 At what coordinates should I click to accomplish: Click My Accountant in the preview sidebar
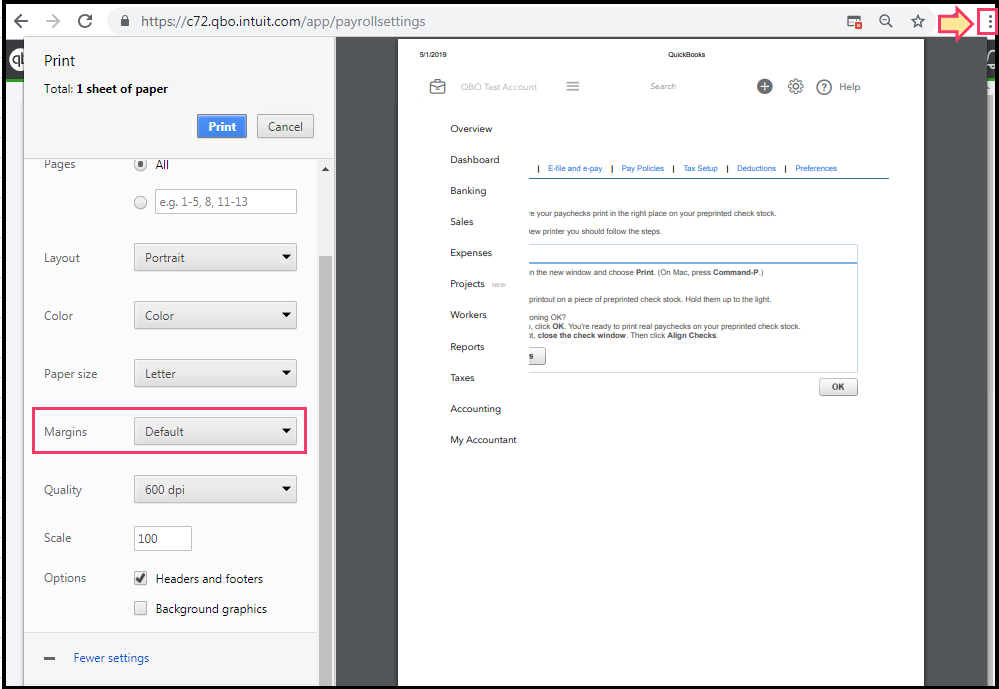point(483,440)
